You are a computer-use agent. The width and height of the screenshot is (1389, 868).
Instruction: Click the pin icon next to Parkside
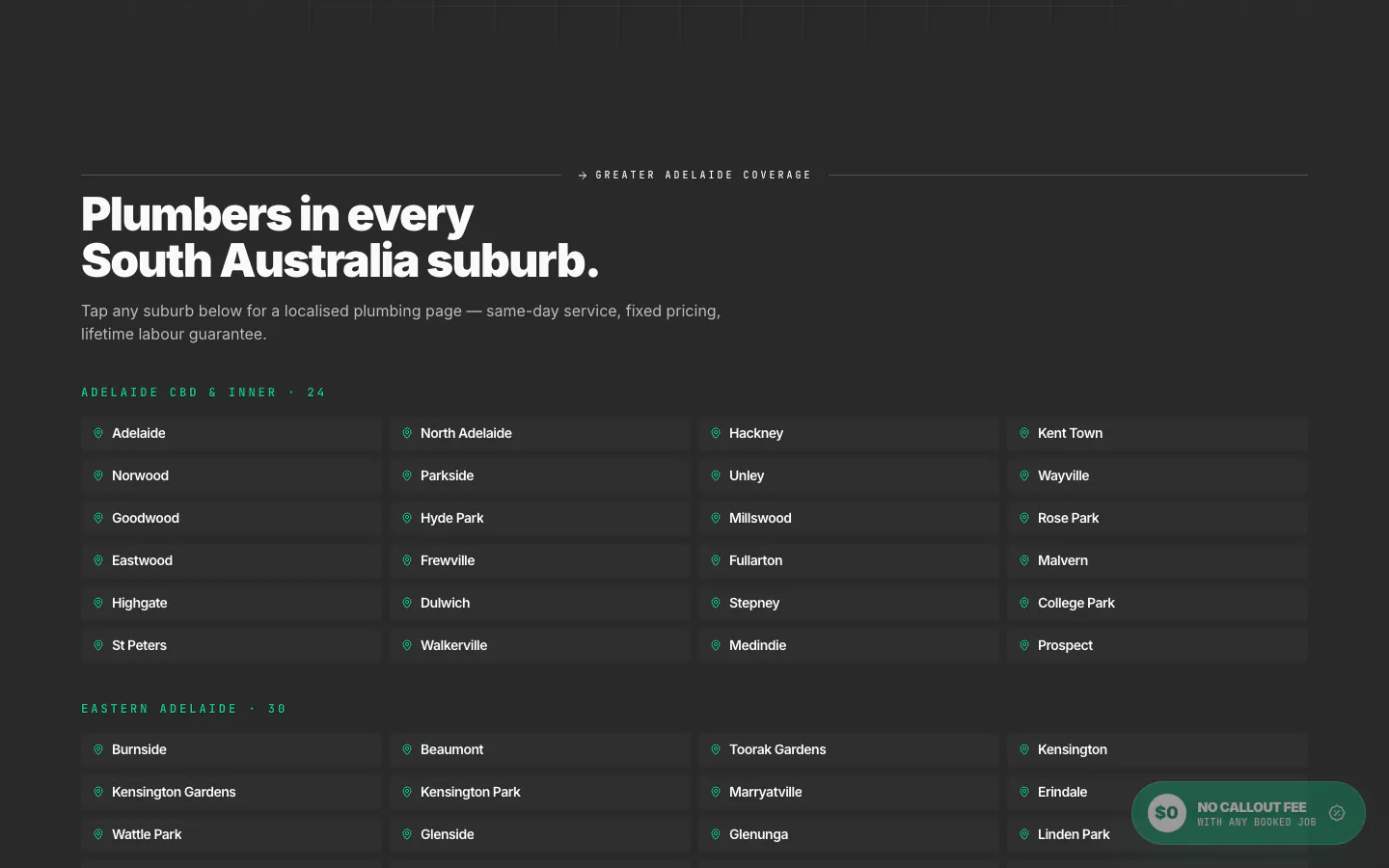[407, 475]
